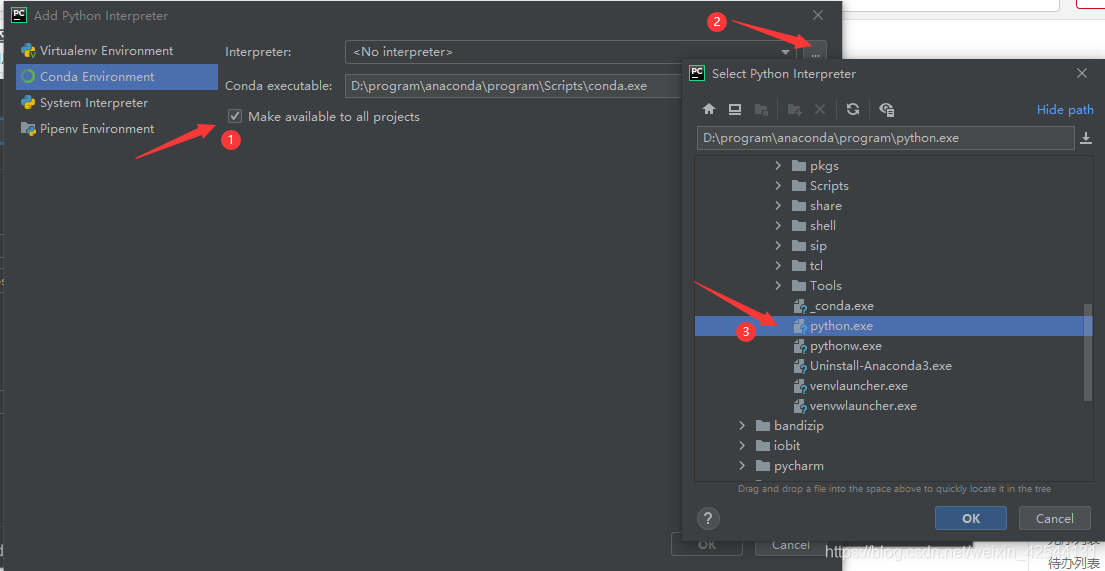Viewport: 1105px width, 571px height.
Task: Click the bandizip folder icon
Action: pos(763,426)
